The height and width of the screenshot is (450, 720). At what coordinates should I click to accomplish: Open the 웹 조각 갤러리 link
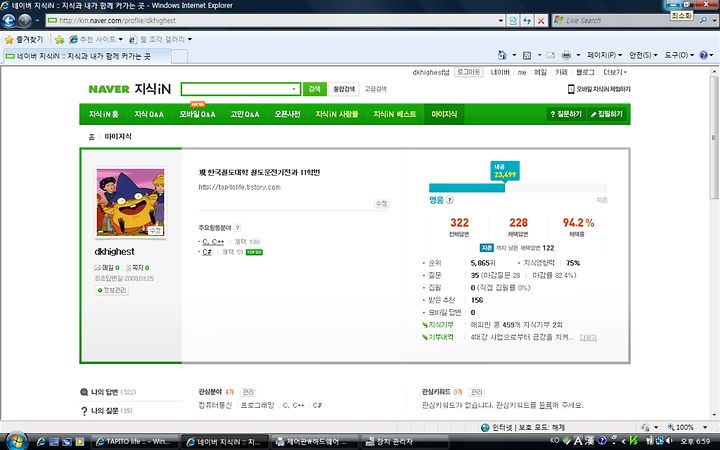(x=160, y=39)
